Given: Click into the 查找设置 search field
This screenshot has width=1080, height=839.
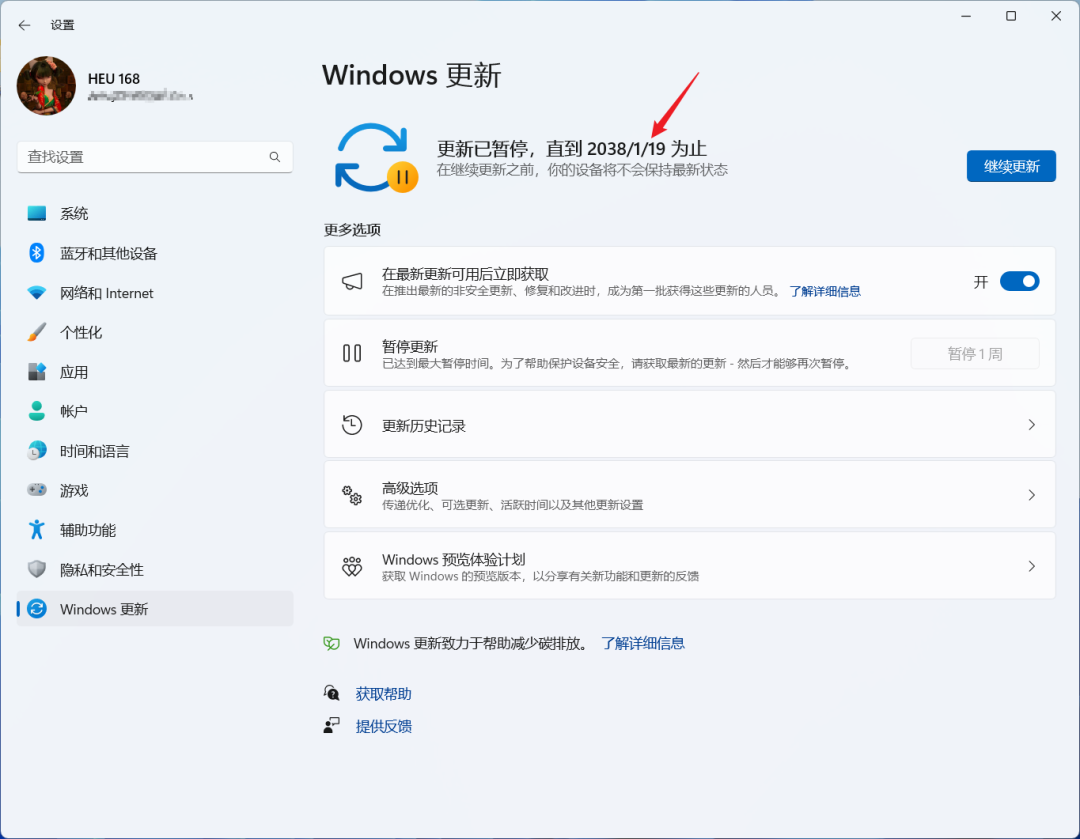Looking at the screenshot, I should pos(140,157).
